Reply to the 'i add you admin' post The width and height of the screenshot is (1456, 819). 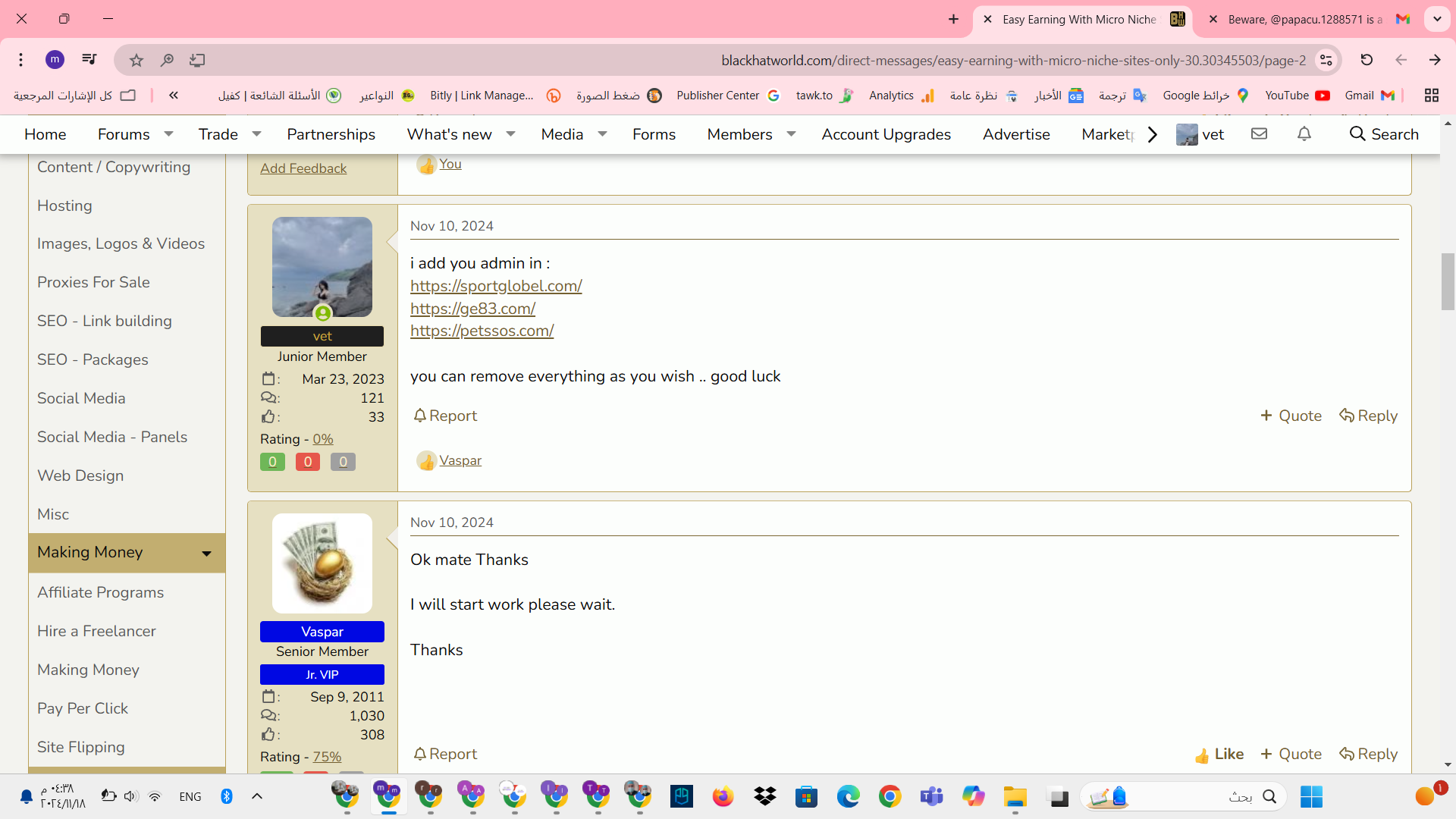point(1368,416)
